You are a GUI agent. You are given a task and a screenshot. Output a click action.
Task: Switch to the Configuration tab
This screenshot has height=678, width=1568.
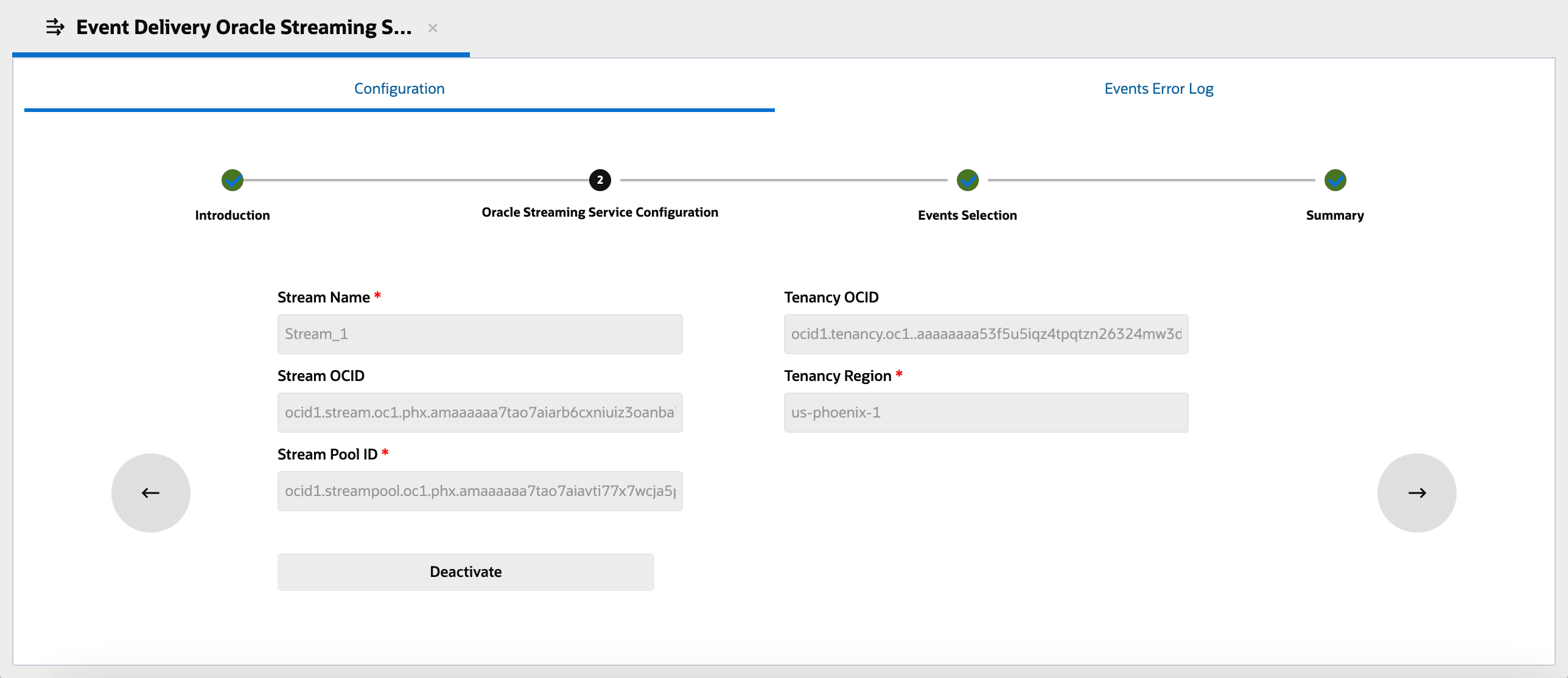tap(399, 88)
